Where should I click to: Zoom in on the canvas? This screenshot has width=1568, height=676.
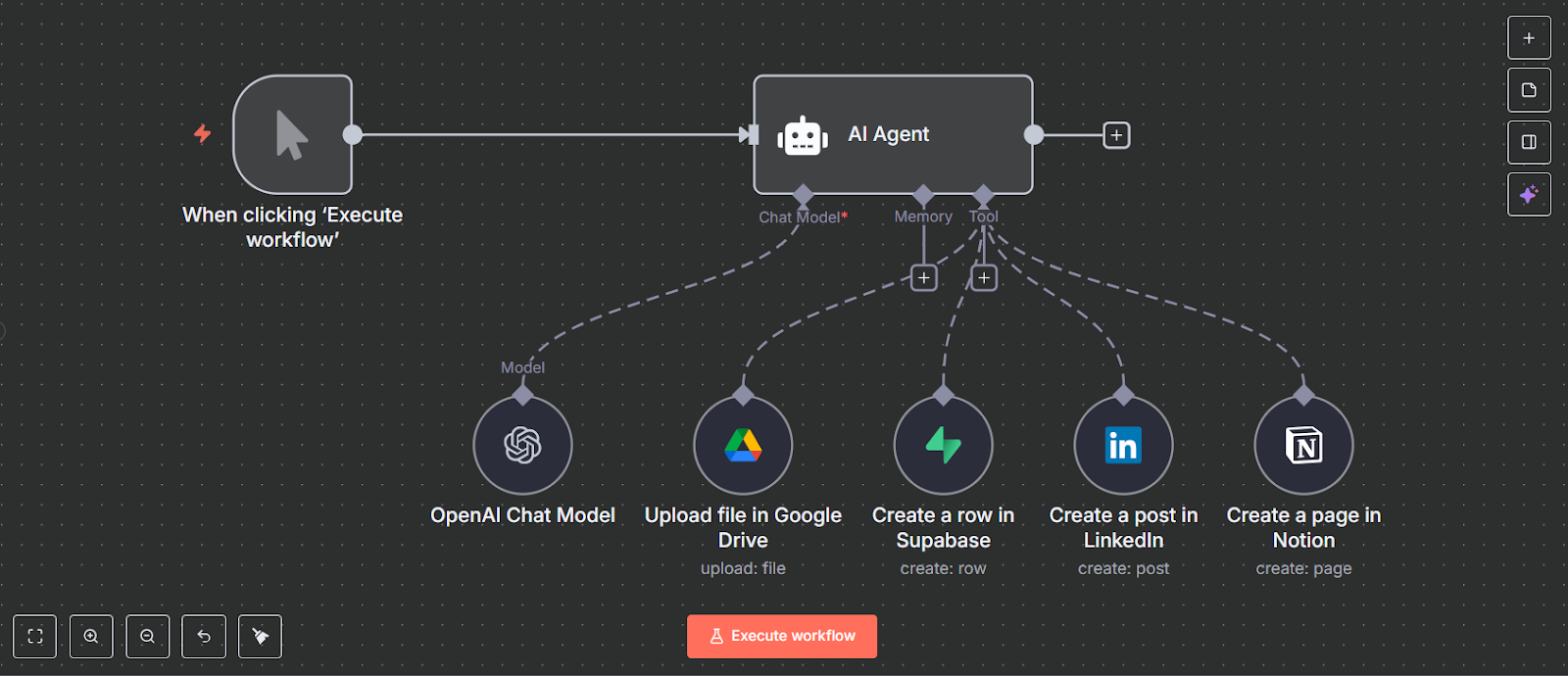tap(91, 637)
